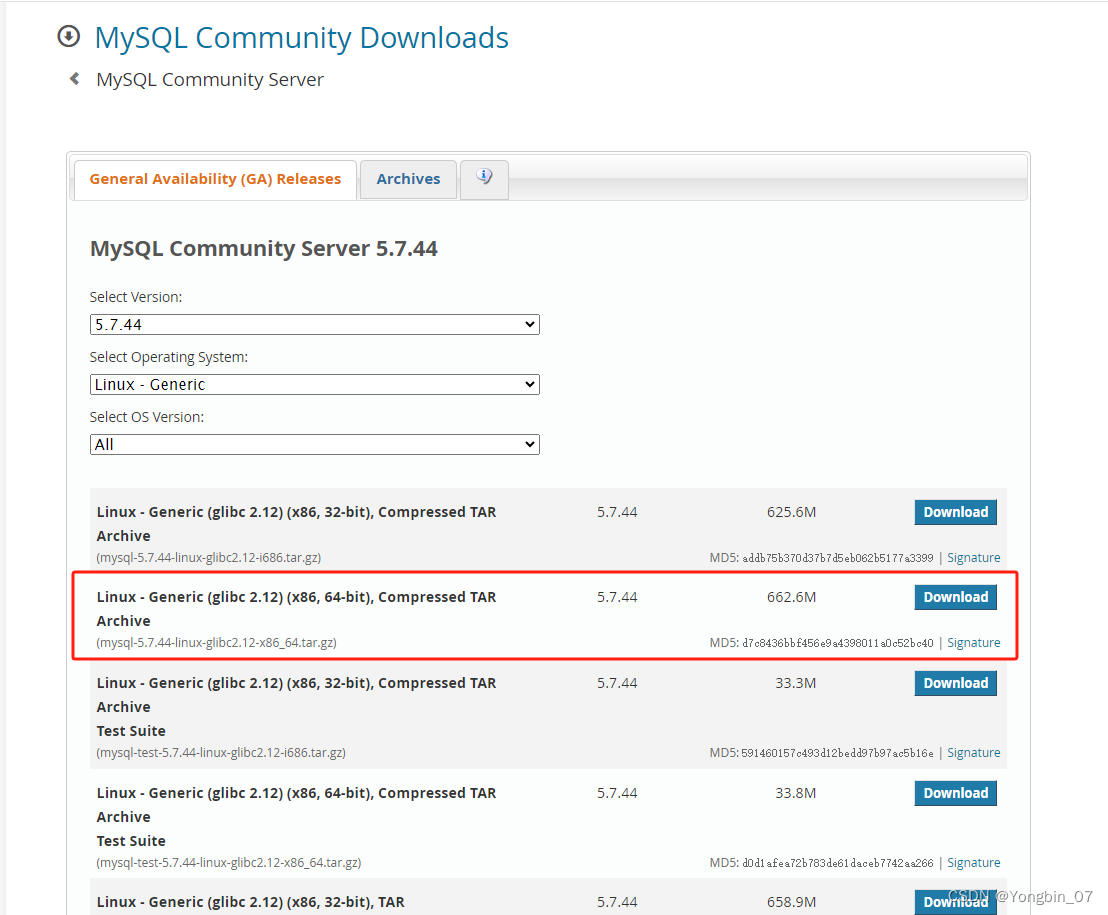Switch to the Archives tab
1108x915 pixels.
click(x=408, y=179)
